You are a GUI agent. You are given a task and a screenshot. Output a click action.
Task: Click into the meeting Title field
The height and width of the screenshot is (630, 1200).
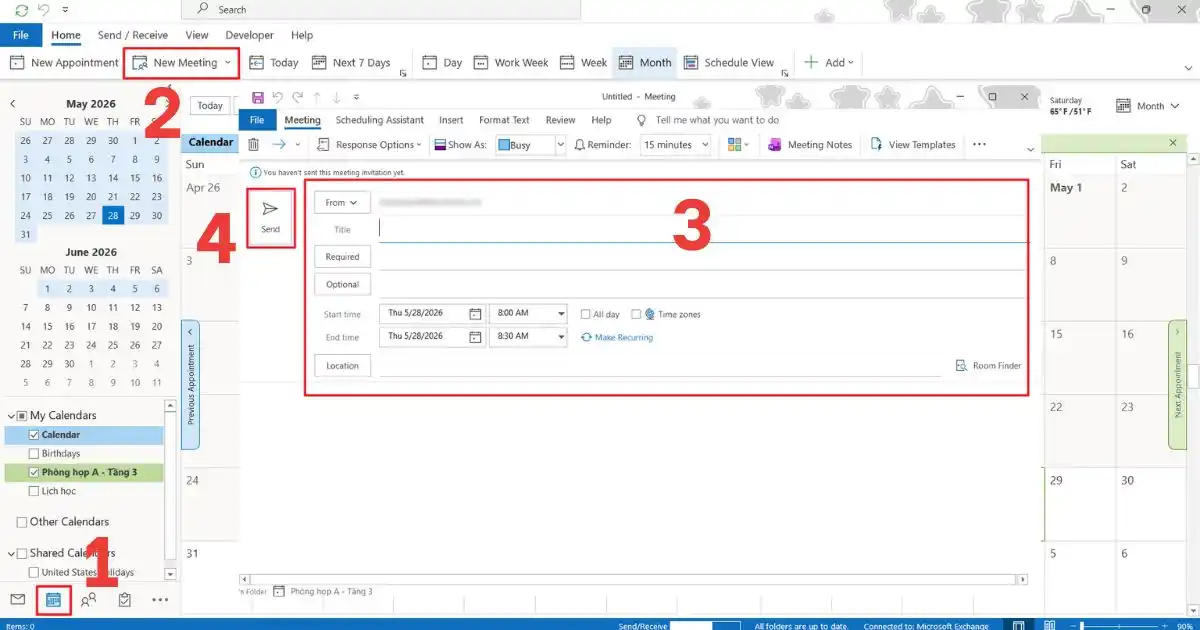pyautogui.click(x=703, y=230)
